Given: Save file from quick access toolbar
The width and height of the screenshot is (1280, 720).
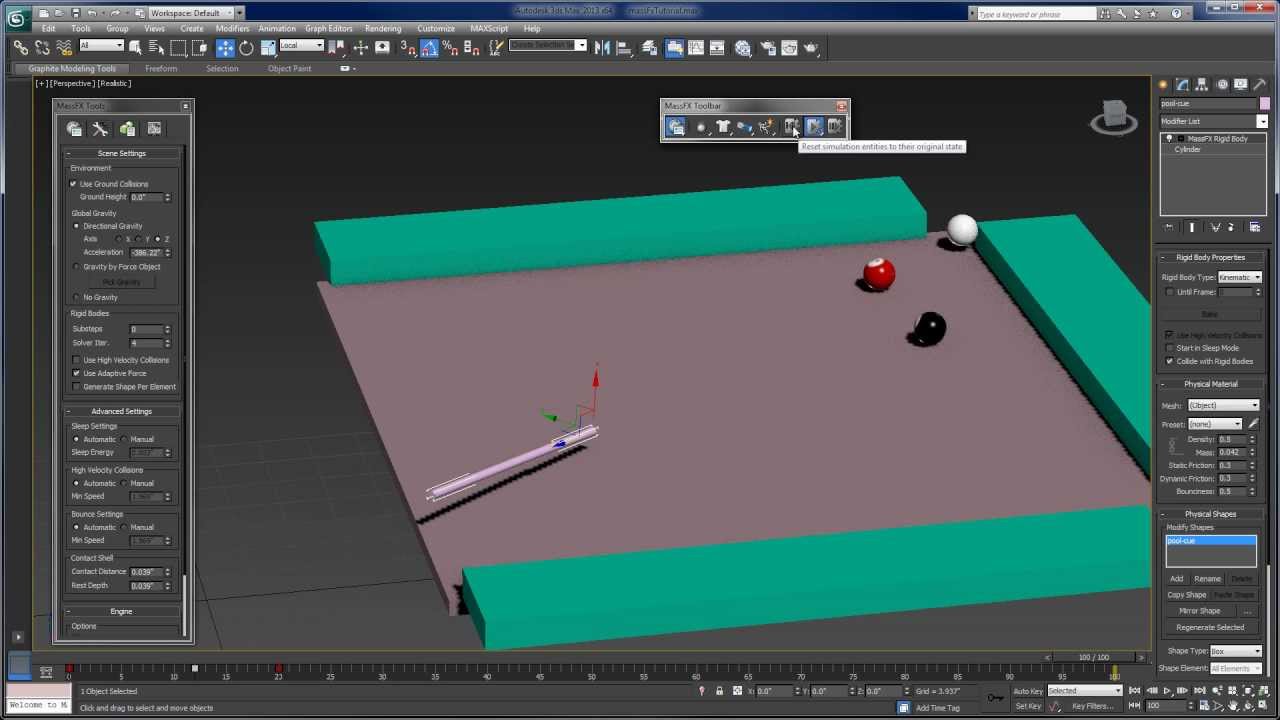Looking at the screenshot, I should pos(76,13).
